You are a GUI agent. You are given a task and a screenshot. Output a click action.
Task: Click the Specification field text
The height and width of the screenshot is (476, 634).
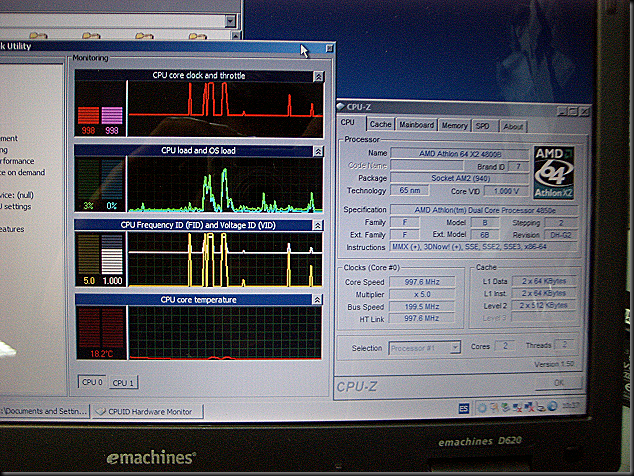tap(484, 210)
